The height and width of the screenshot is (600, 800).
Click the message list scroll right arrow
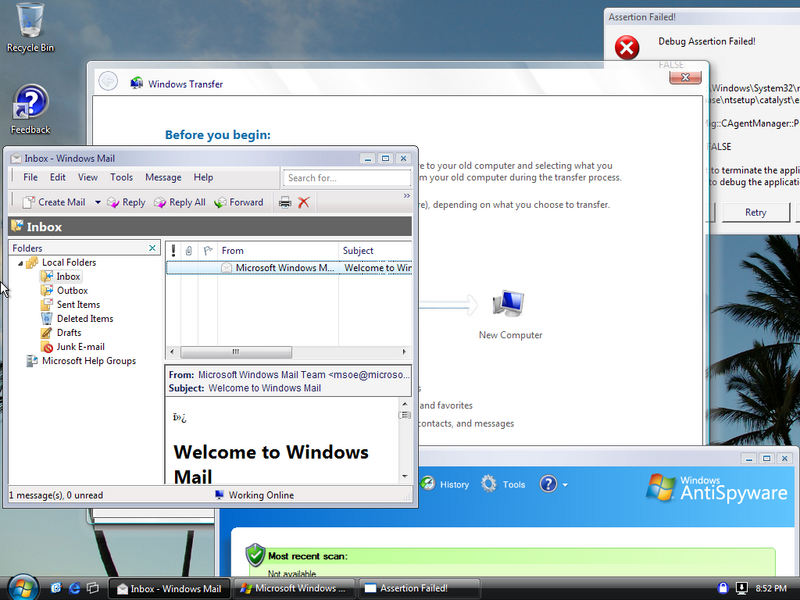[x=405, y=352]
